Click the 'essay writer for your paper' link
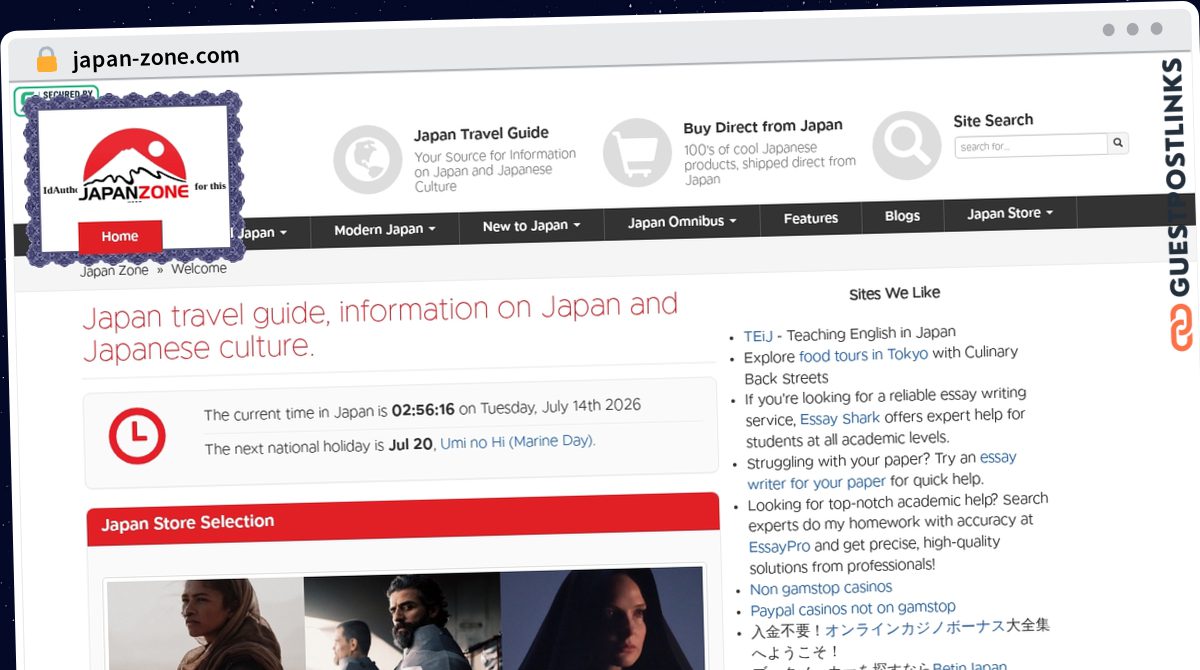Viewport: 1200px width, 670px height. click(881, 469)
